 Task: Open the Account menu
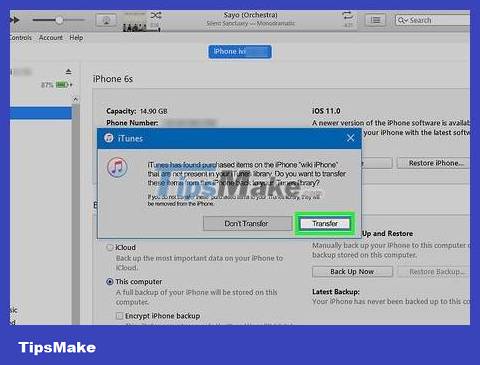51,38
